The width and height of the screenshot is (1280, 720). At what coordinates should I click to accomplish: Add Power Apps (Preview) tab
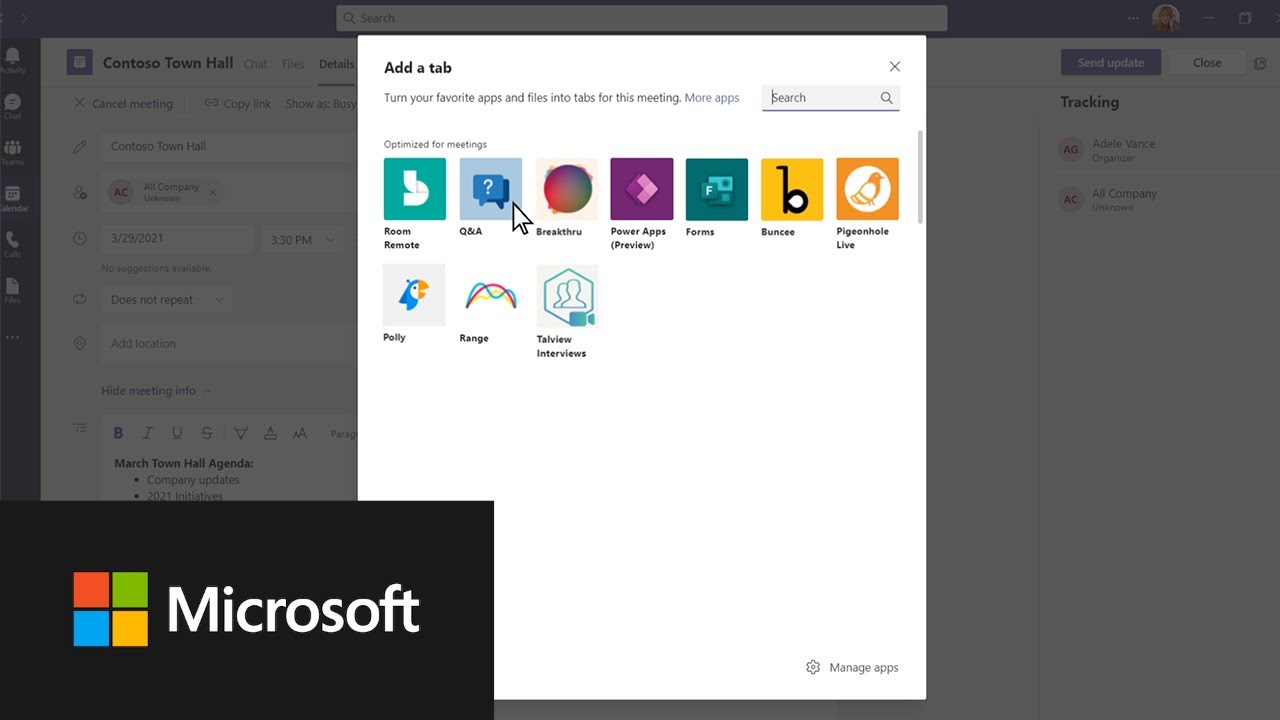click(x=641, y=189)
